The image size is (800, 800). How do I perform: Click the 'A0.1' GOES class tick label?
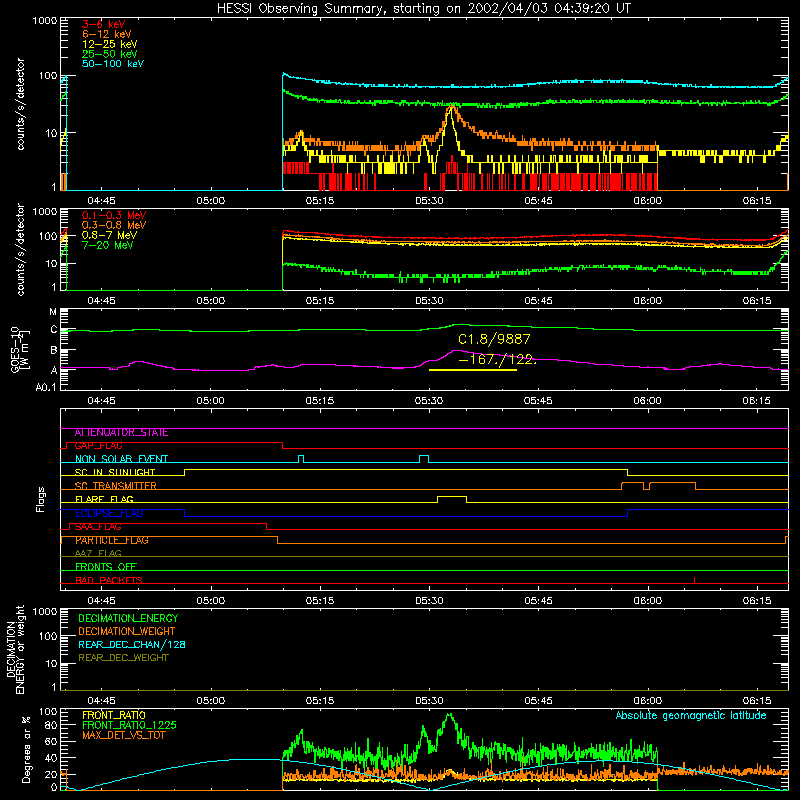(x=45, y=387)
